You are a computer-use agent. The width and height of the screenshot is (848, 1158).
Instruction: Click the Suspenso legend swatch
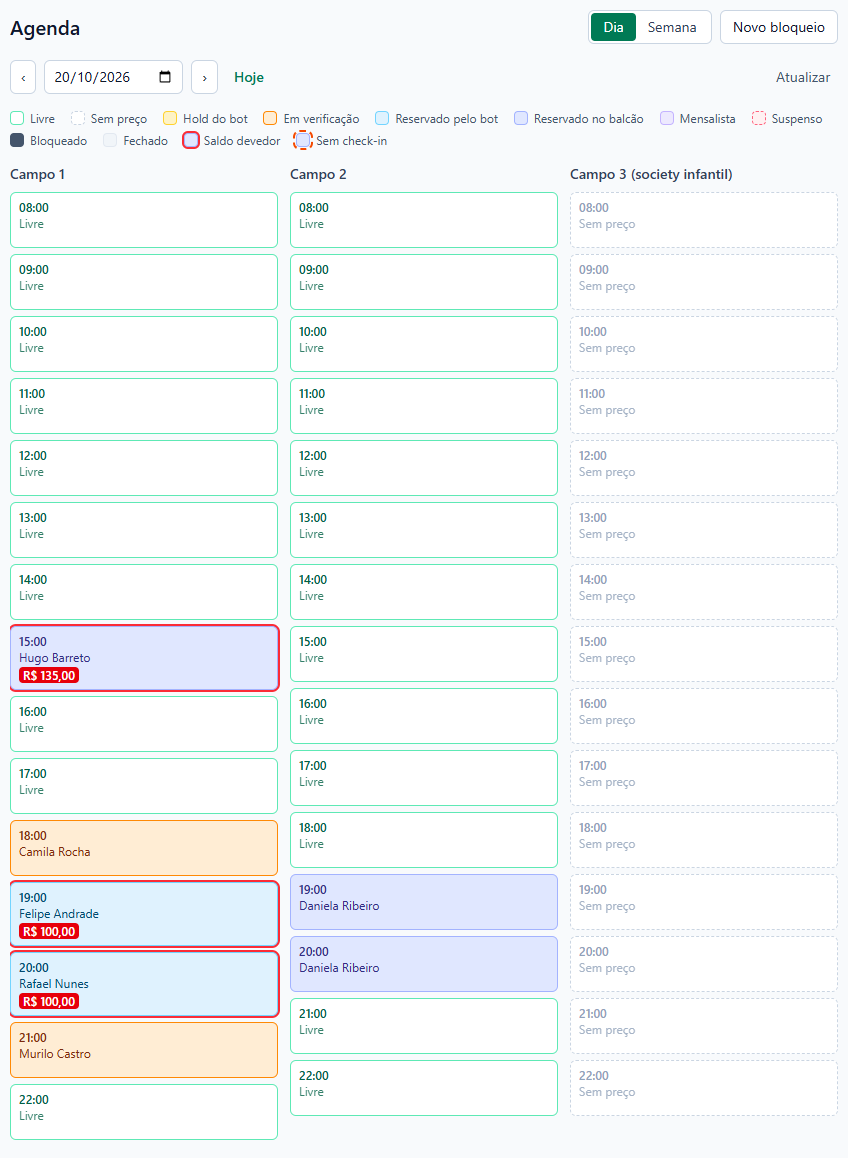click(x=759, y=118)
